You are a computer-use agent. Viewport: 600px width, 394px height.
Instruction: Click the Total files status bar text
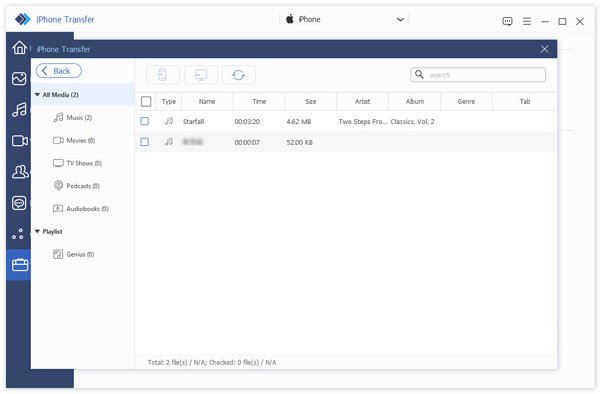click(x=212, y=362)
